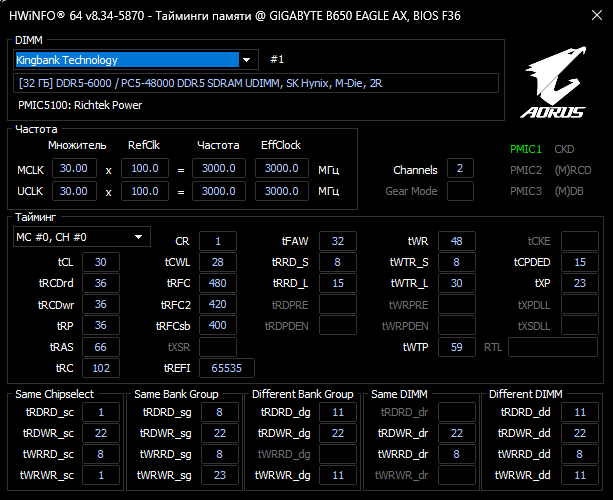Click the AORUS logo
613x500 pixels.
[554, 82]
